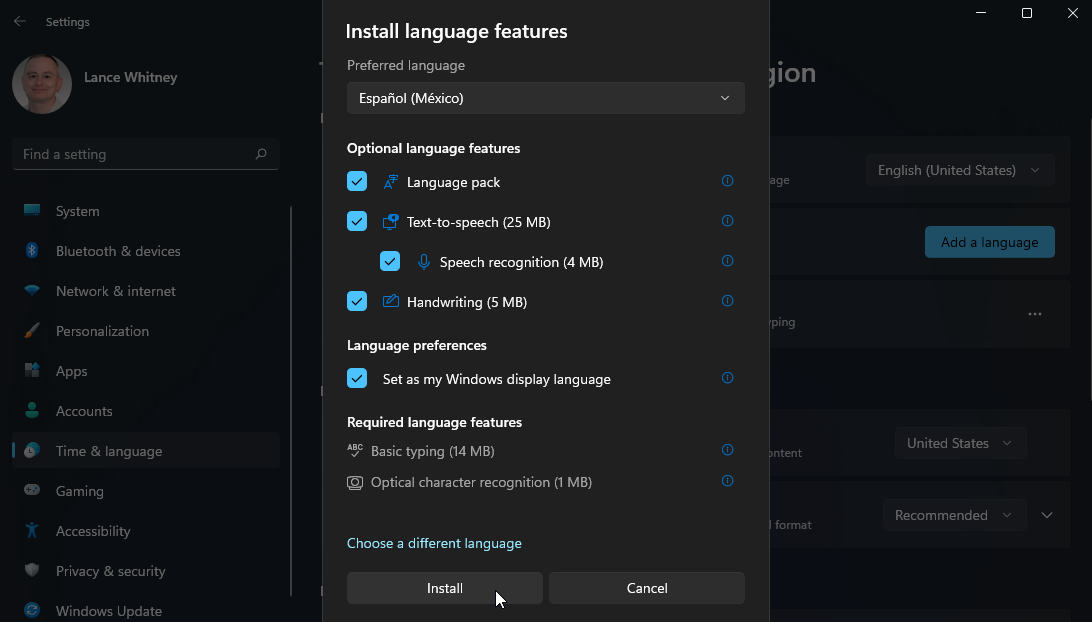
Task: Uncheck Set as my Windows display language
Action: coord(356,378)
